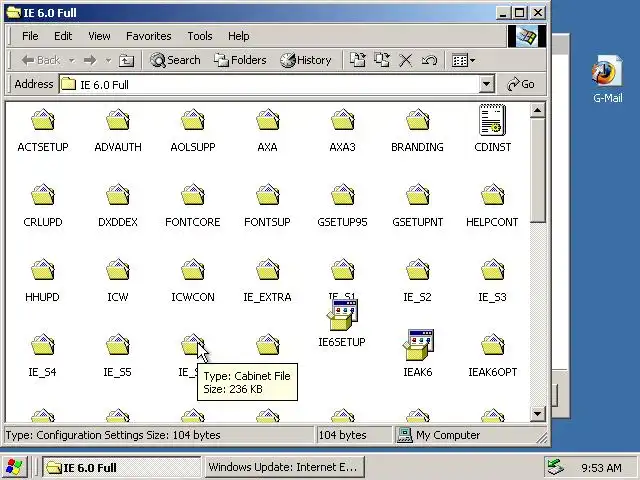Click the Move To toolbar icon

(x=358, y=60)
